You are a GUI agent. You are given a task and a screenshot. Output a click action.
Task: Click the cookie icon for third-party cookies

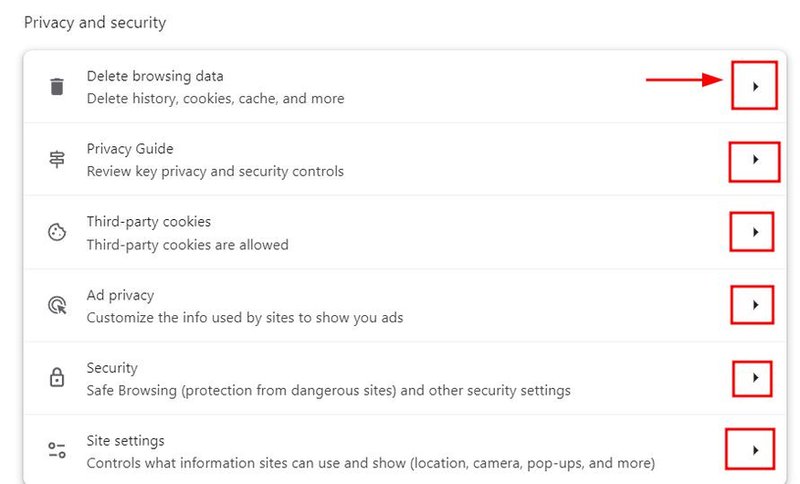click(57, 232)
